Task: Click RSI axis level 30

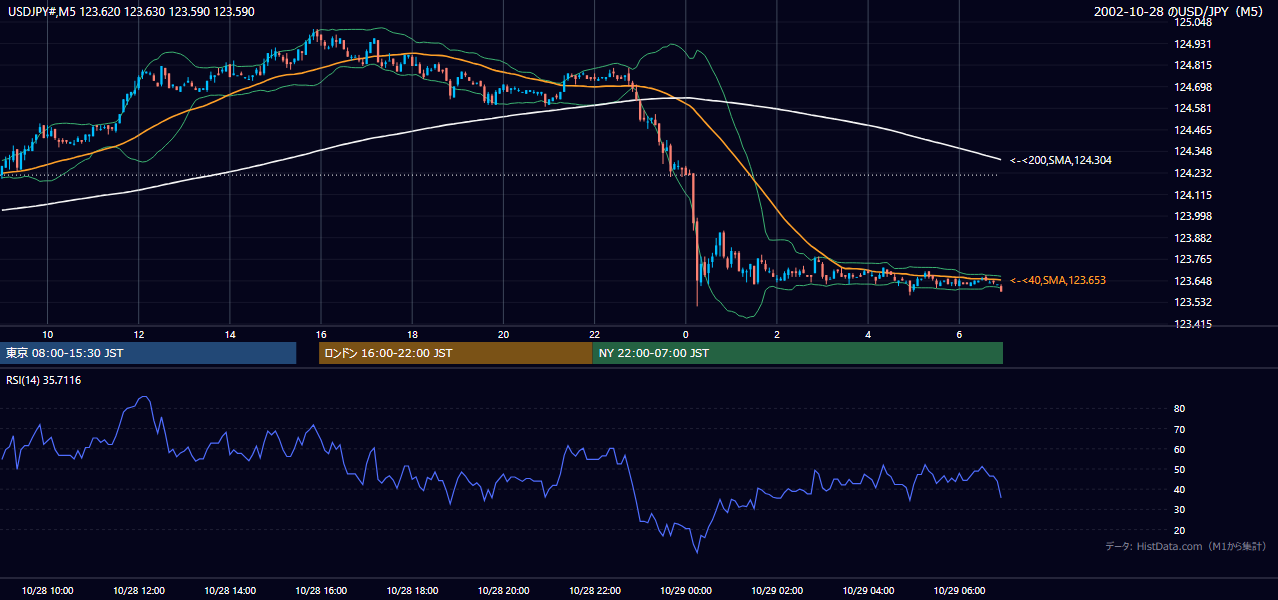Action: 1180,510
